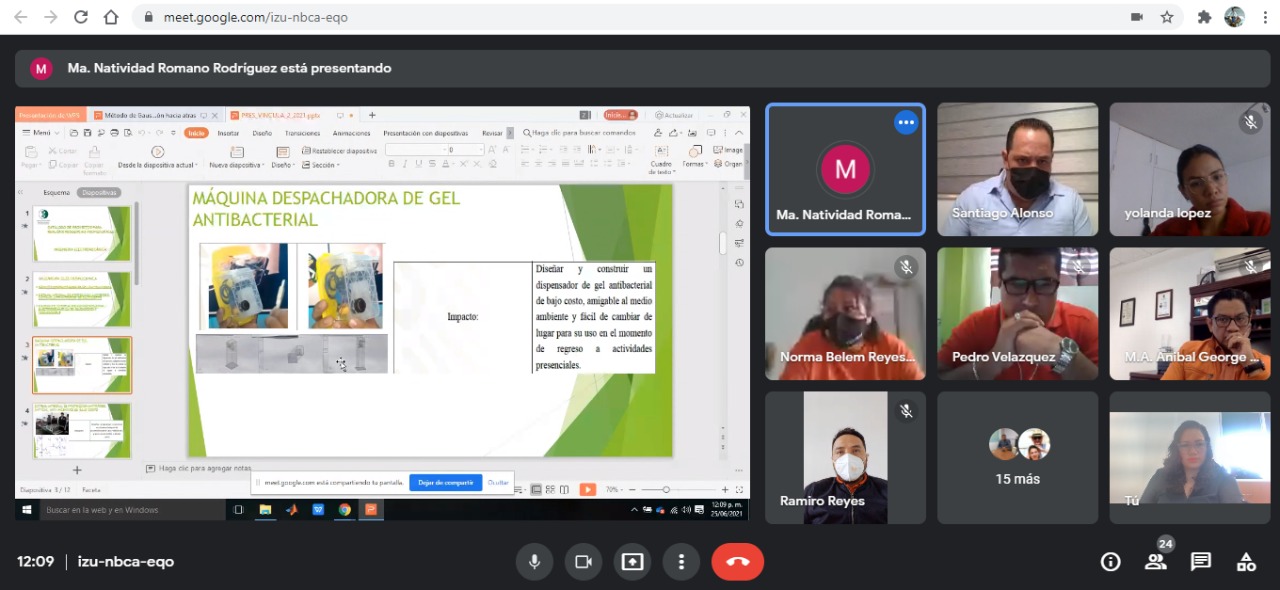Mute the microphone in the call bar
Viewport: 1280px width, 590px height.
pos(534,562)
